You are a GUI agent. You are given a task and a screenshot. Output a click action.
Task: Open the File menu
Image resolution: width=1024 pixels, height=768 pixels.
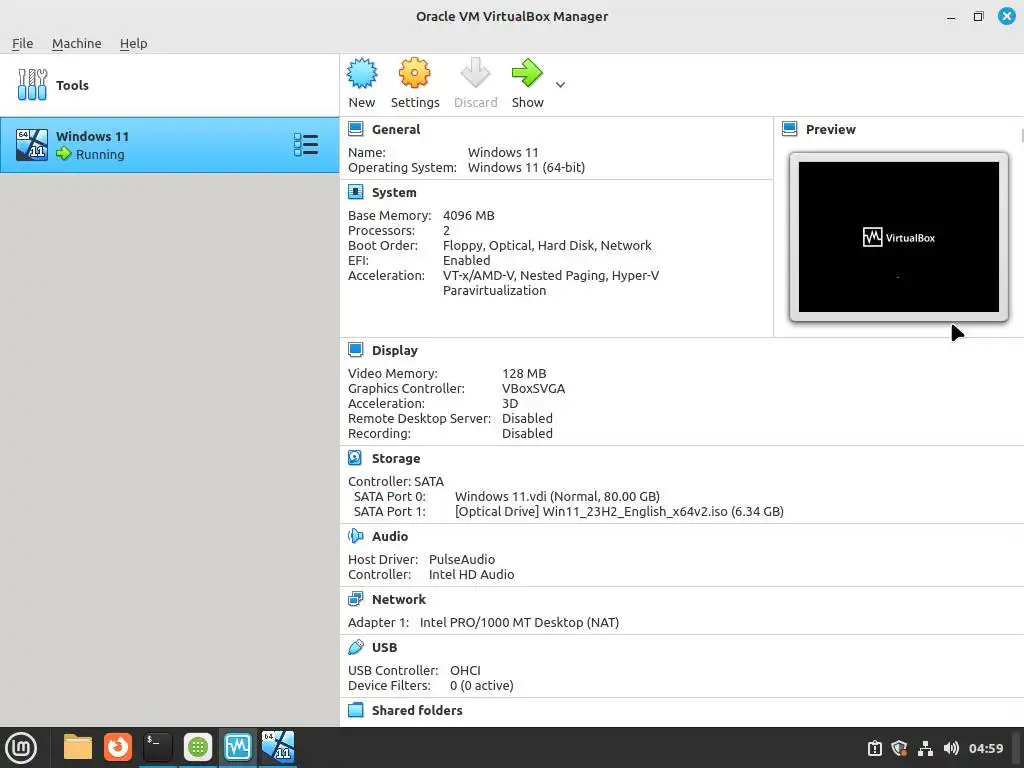[22, 43]
